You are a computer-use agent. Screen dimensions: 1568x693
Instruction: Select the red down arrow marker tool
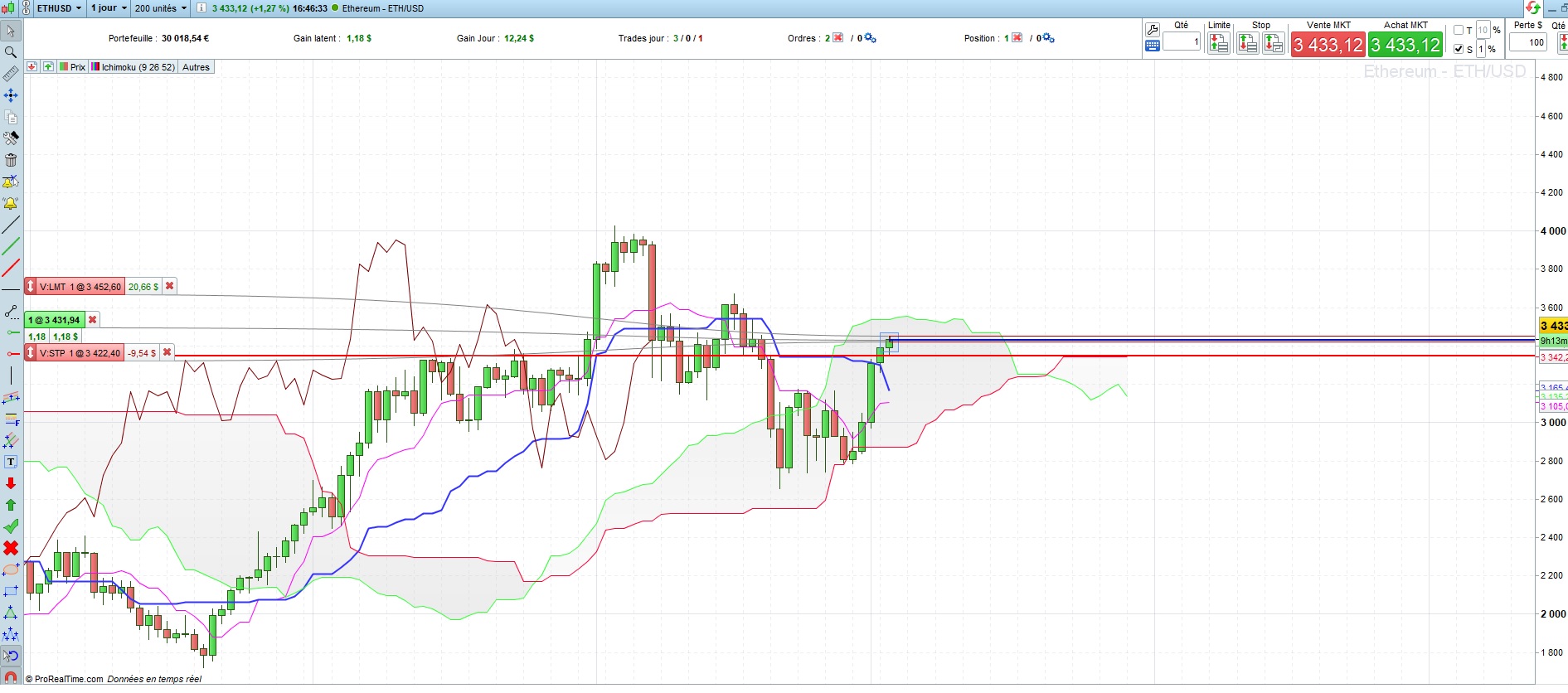click(x=11, y=483)
